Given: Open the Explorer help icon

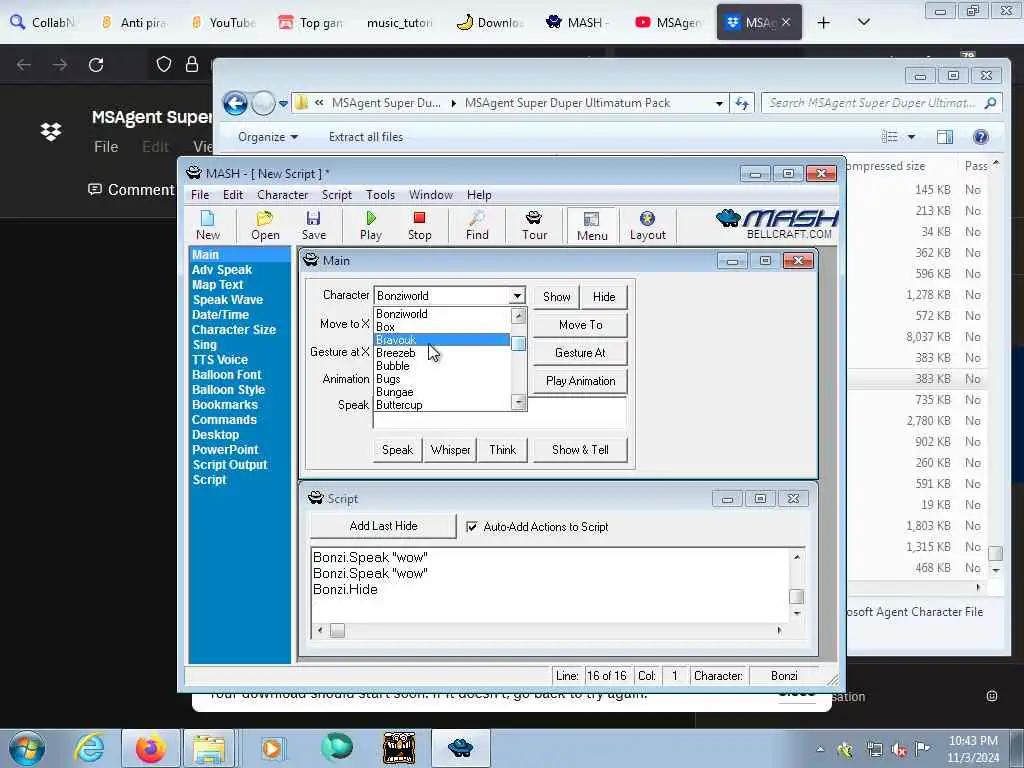Looking at the screenshot, I should tap(980, 136).
